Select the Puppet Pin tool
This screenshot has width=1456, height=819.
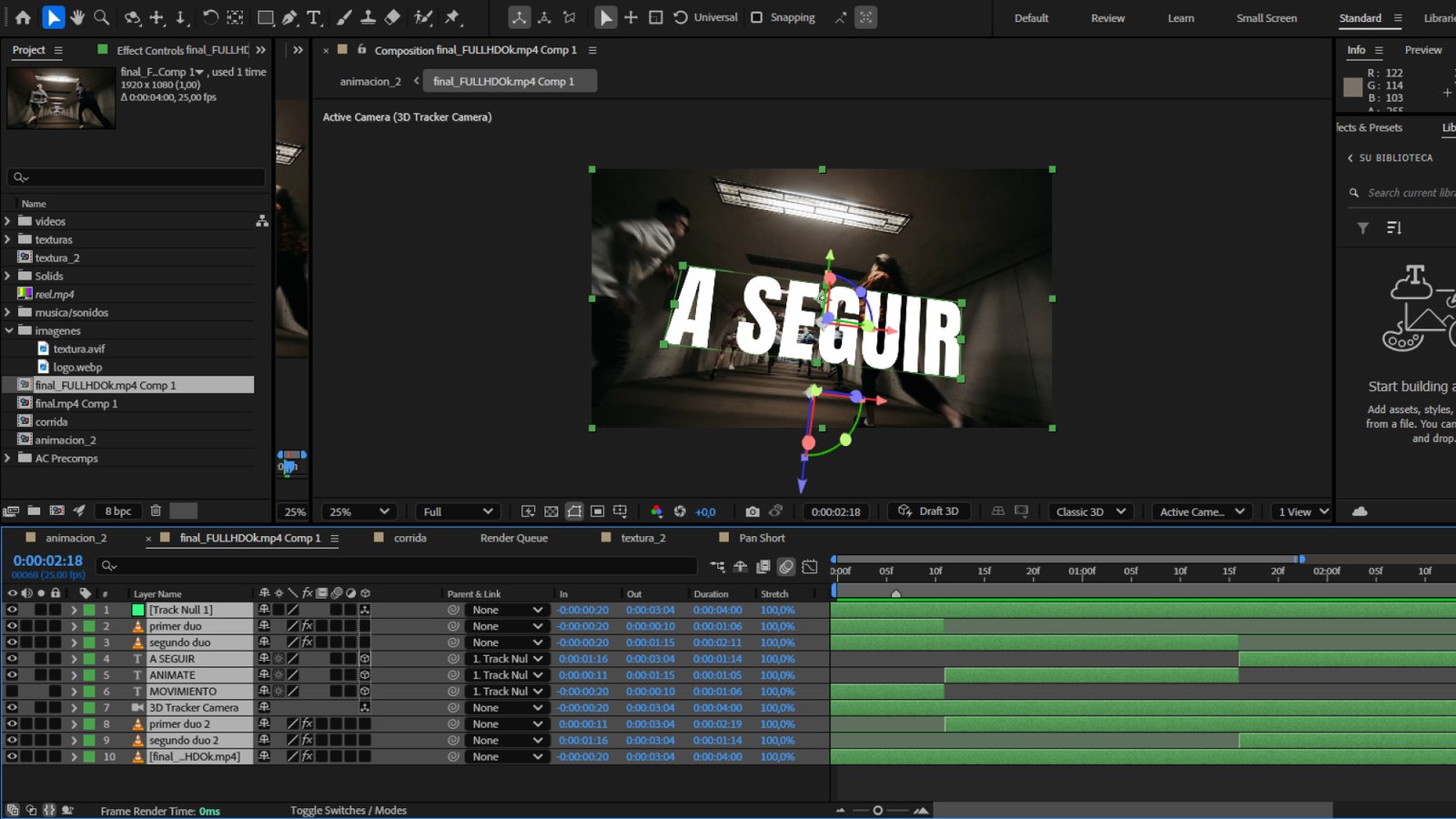(452, 17)
